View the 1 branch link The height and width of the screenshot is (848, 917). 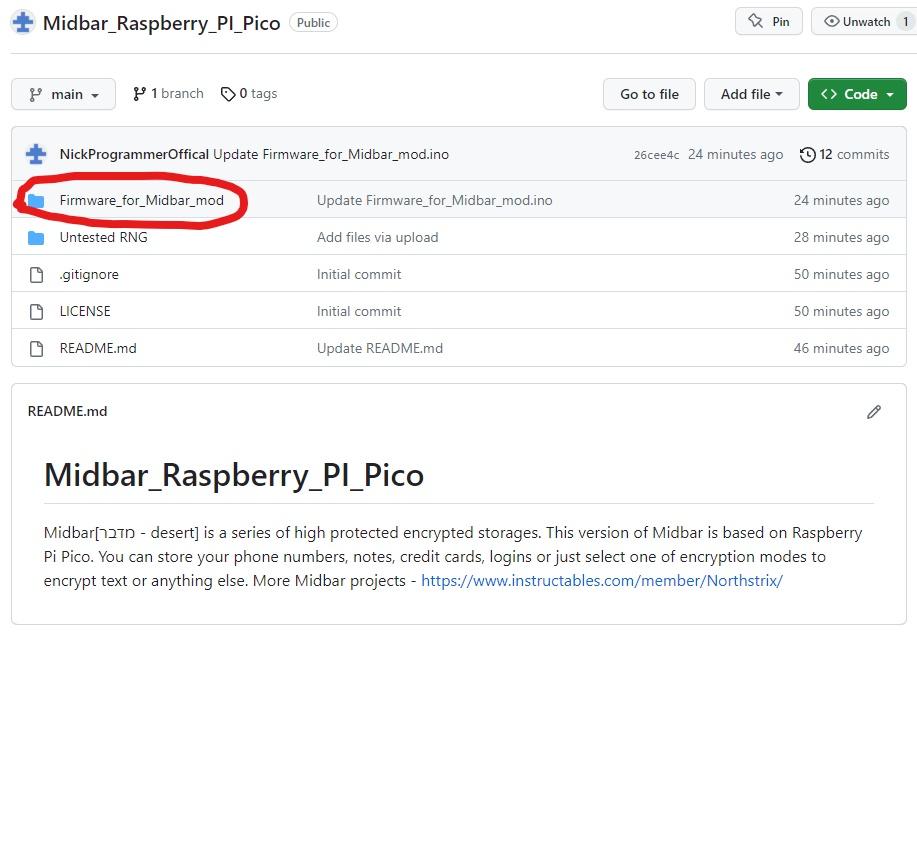[168, 94]
